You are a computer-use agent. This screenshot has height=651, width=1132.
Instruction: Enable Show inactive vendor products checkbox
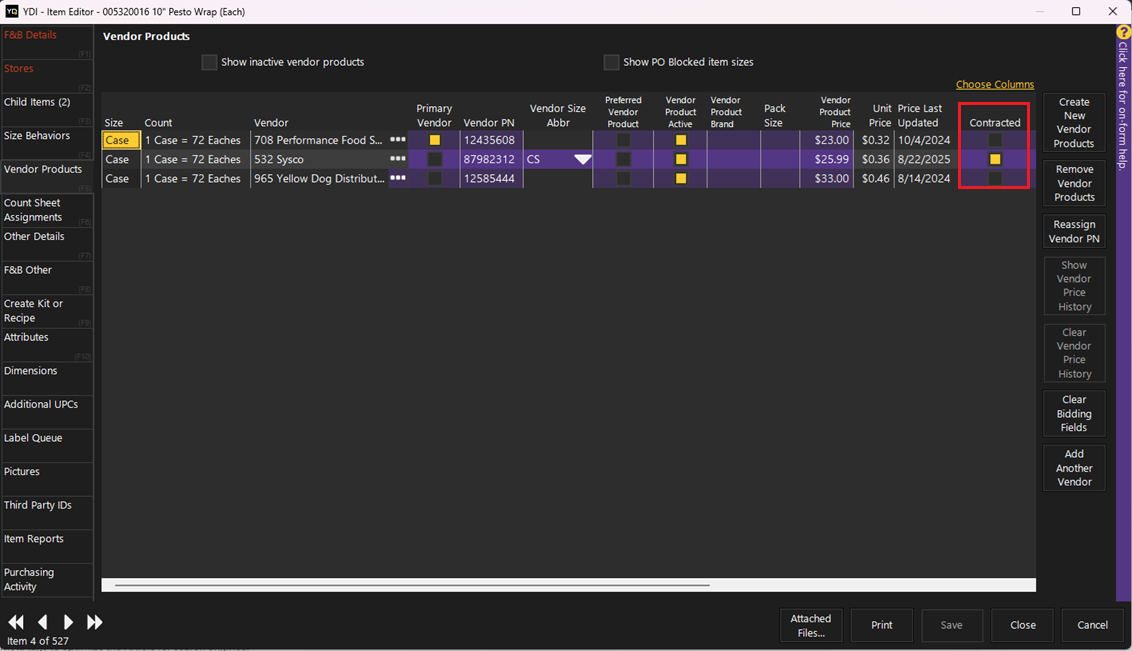click(x=209, y=62)
